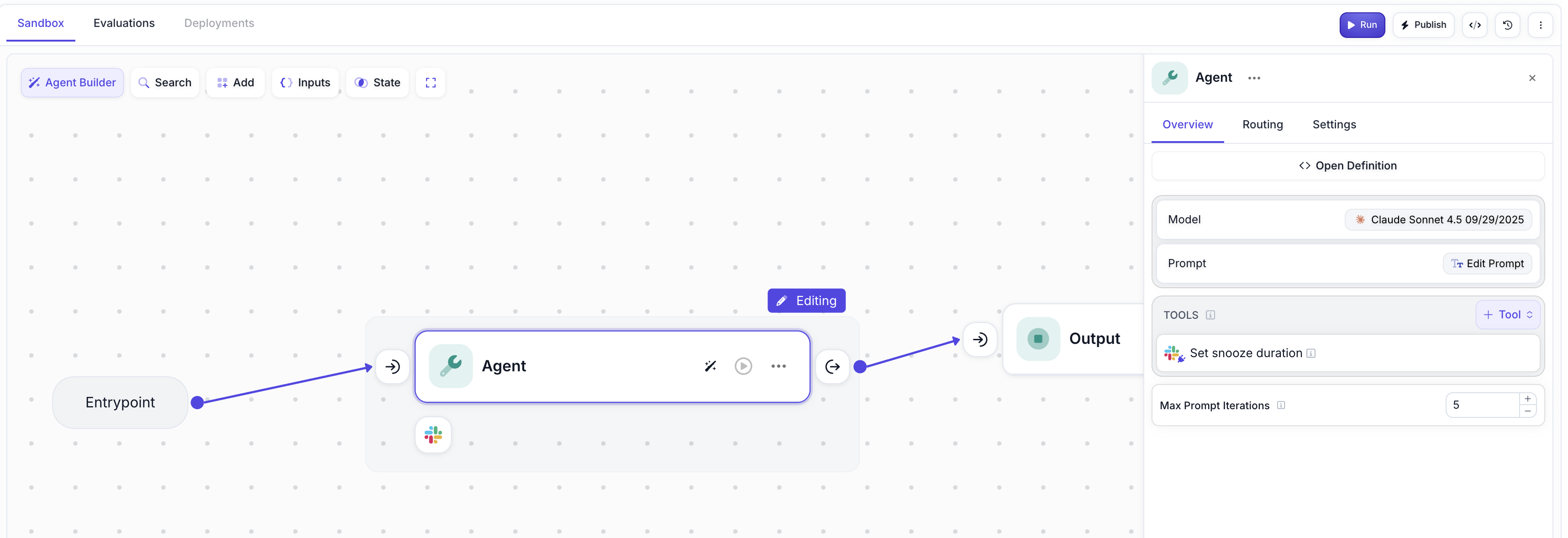Viewport: 1568px width, 538px height.
Task: Open the top-right more options menu
Action: tap(1540, 25)
